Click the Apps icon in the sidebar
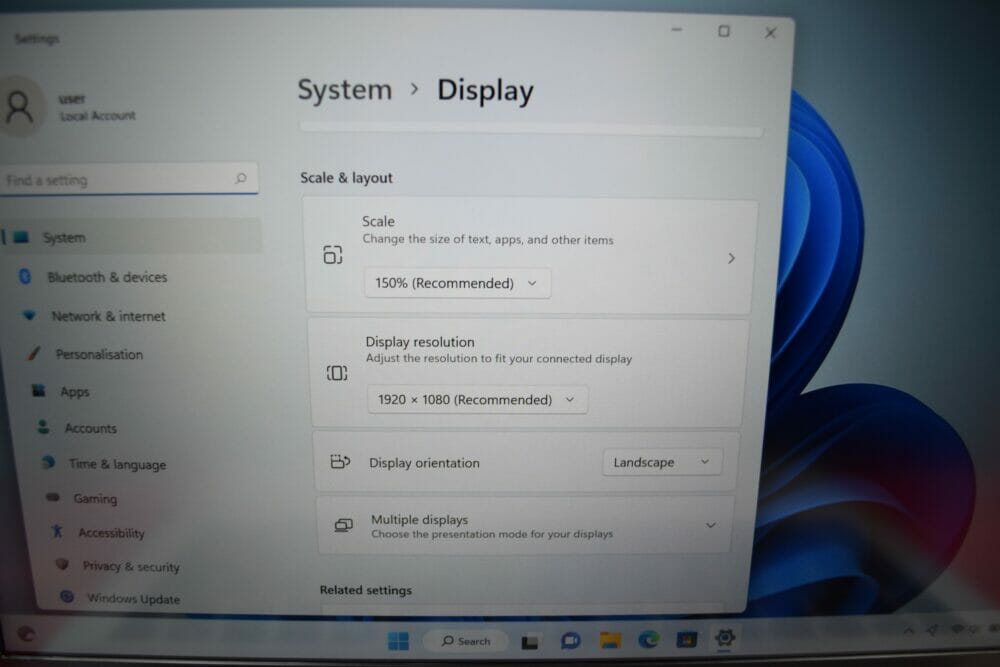This screenshot has width=1000, height=667. (39, 390)
